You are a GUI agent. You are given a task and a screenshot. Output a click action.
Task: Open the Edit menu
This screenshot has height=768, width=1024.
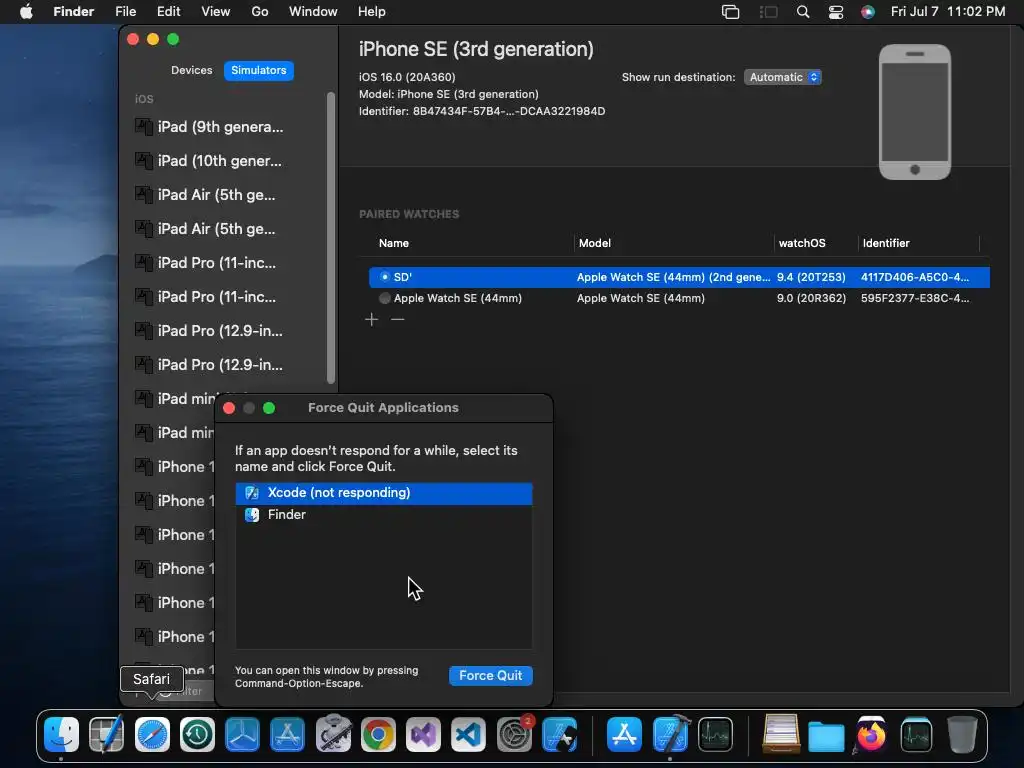pyautogui.click(x=168, y=12)
